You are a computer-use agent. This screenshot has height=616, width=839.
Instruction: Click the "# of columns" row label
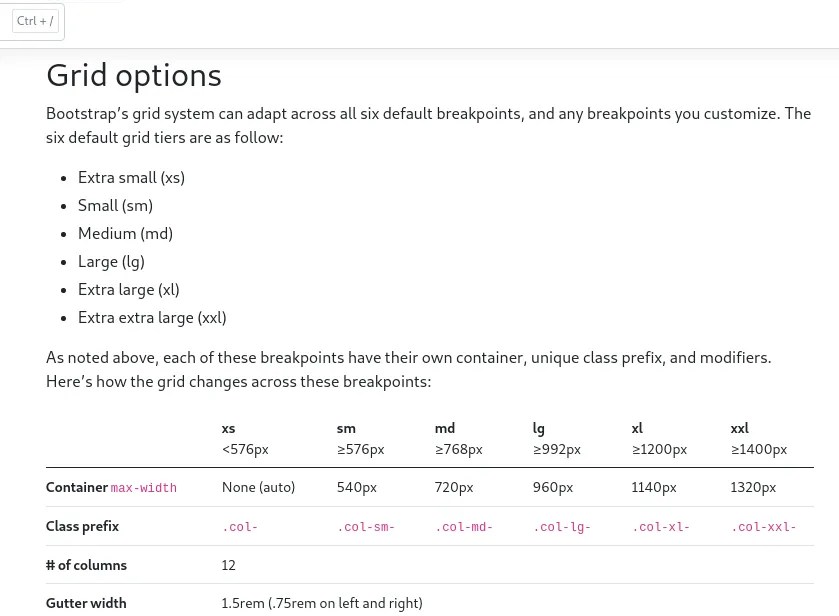[86, 565]
